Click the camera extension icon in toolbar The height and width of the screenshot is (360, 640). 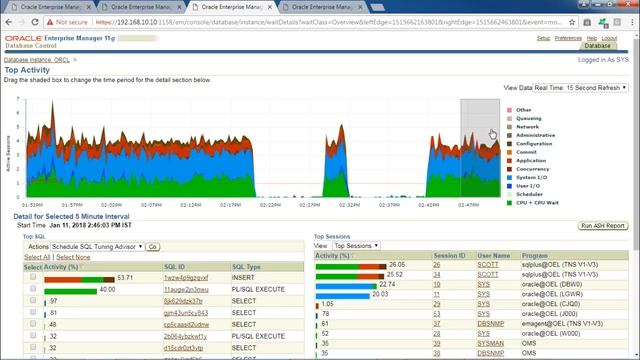coord(587,22)
